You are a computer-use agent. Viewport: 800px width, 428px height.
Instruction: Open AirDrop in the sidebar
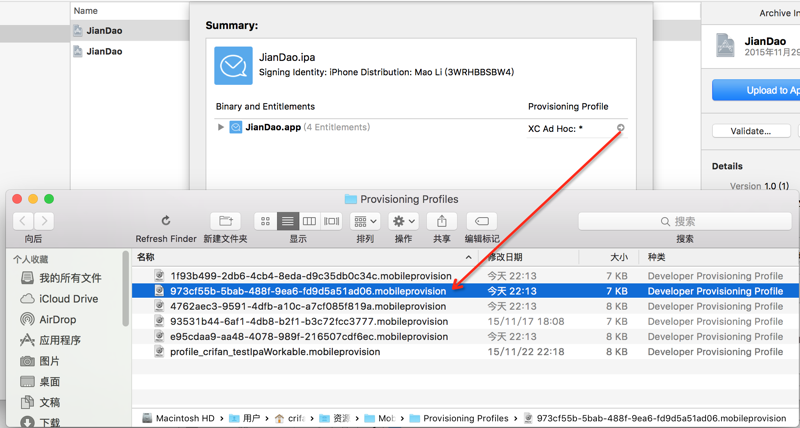(48, 320)
